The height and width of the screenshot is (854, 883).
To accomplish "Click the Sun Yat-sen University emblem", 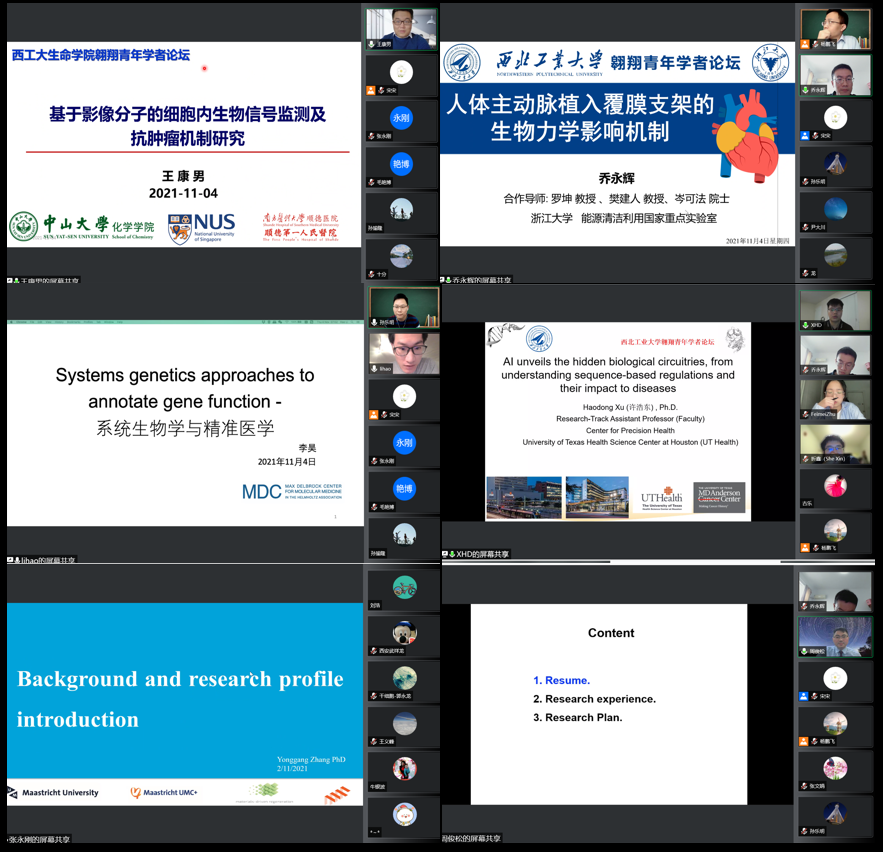I will coord(23,227).
